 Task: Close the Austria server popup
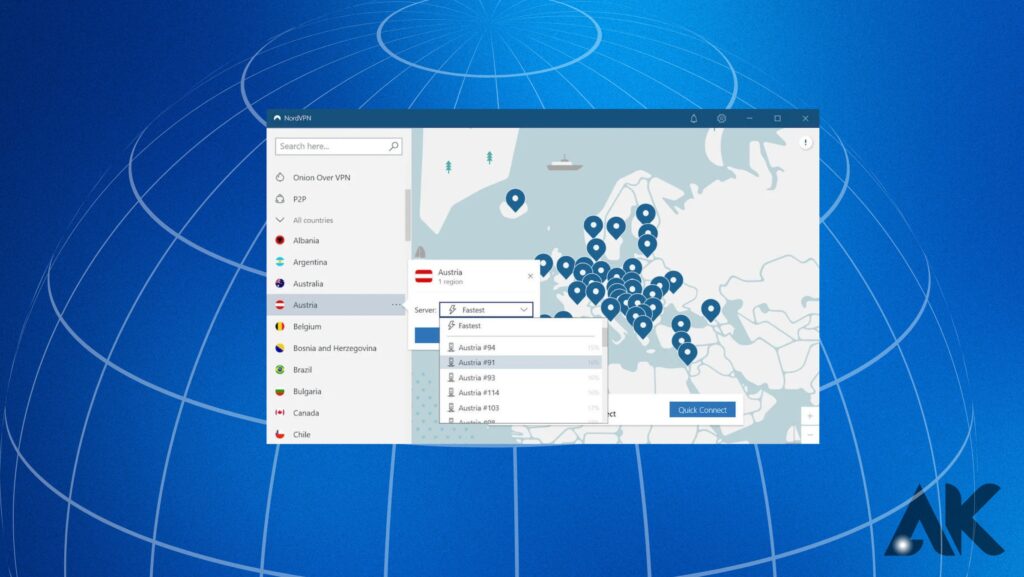tap(530, 276)
